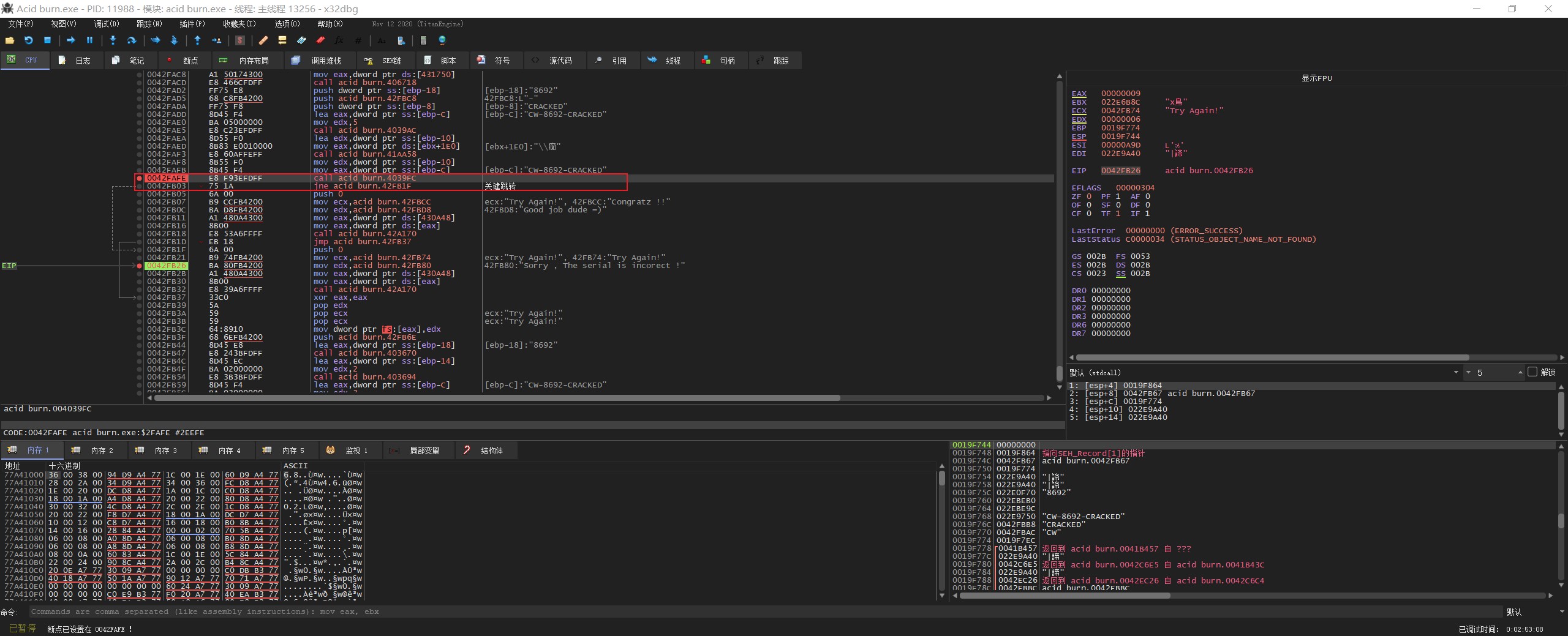Viewport: 1568px width, 636px height.
Task: Toggle breakpoint dot at address 0042FAFE
Action: coord(140,178)
